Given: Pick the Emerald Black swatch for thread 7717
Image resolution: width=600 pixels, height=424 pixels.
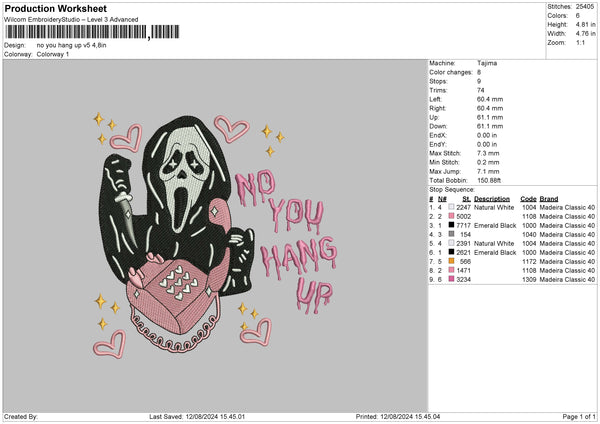Looking at the screenshot, I should 452,225.
